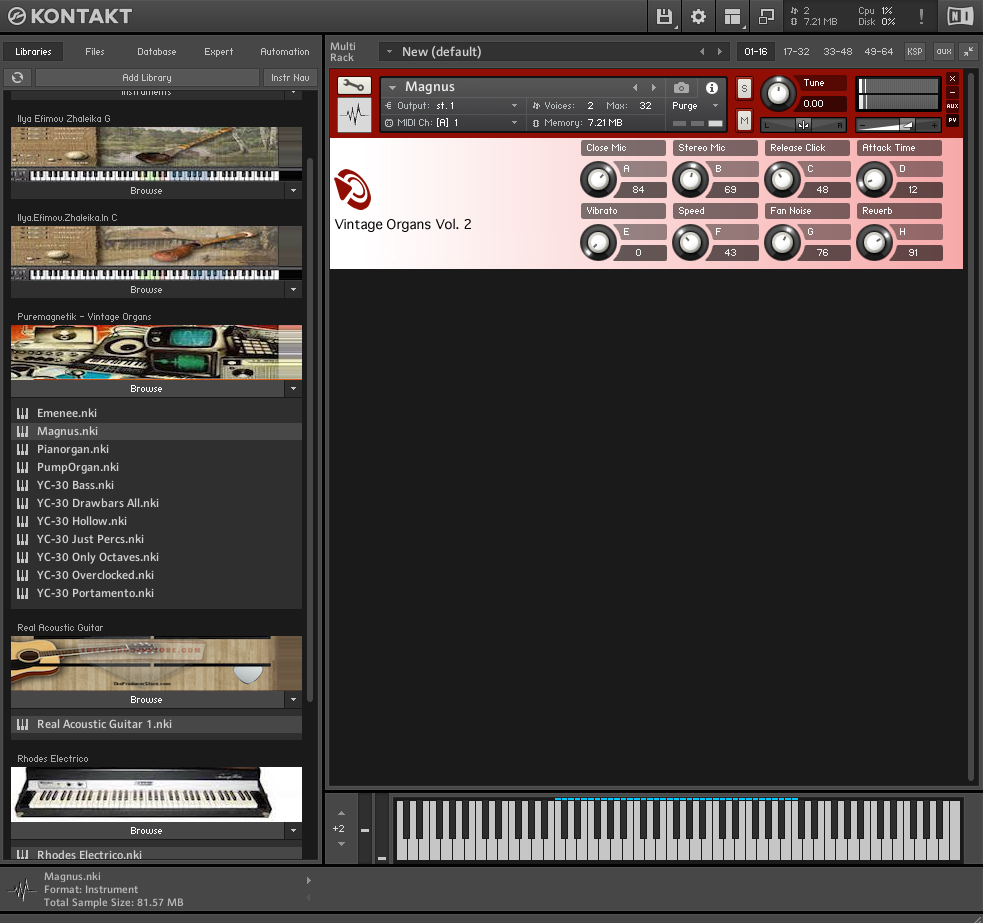
Task: Click the minus button beside the keyboard
Action: pyautogui.click(x=365, y=830)
